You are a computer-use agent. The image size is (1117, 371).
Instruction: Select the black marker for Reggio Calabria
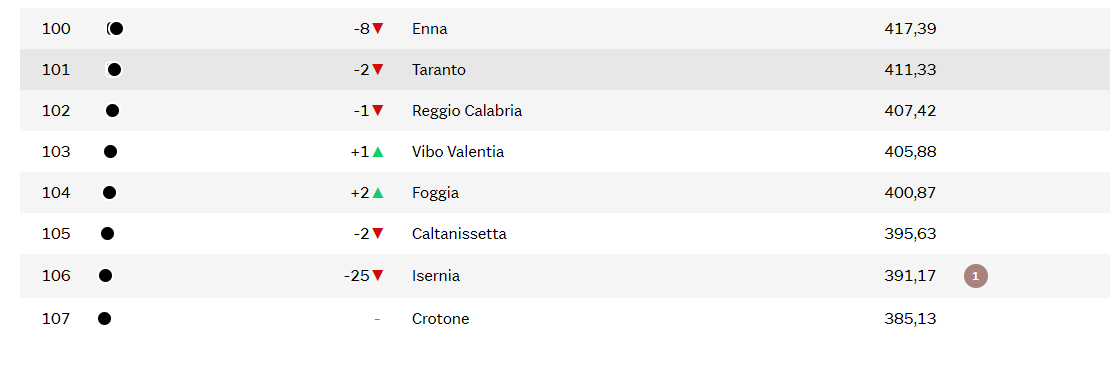click(x=113, y=110)
